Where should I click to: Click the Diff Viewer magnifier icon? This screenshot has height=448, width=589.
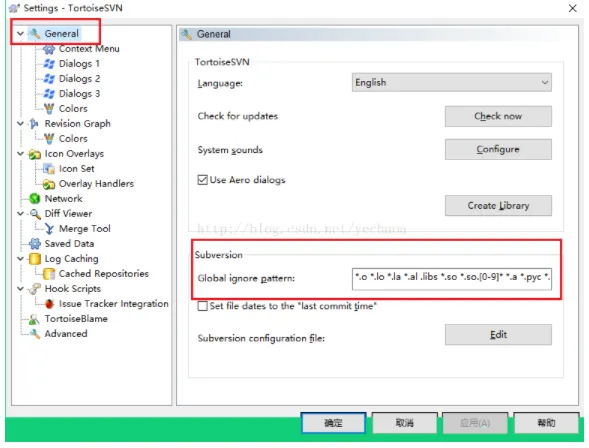35,214
